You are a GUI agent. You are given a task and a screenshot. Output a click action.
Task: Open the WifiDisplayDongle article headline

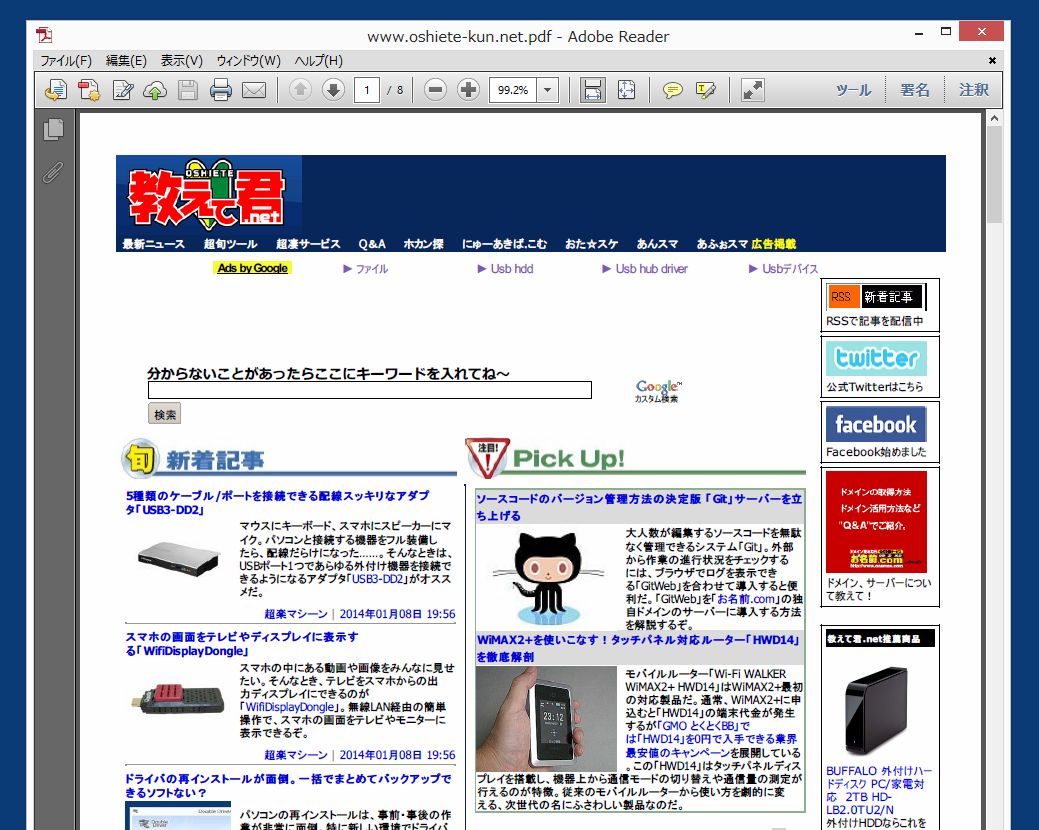tap(242, 644)
